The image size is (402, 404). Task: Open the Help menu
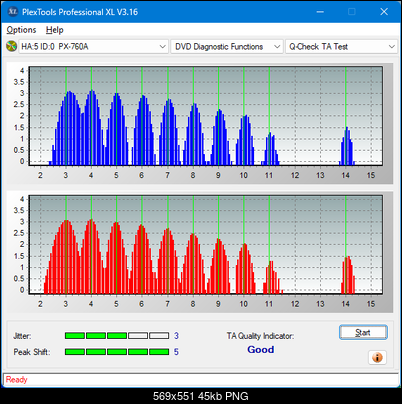click(55, 30)
